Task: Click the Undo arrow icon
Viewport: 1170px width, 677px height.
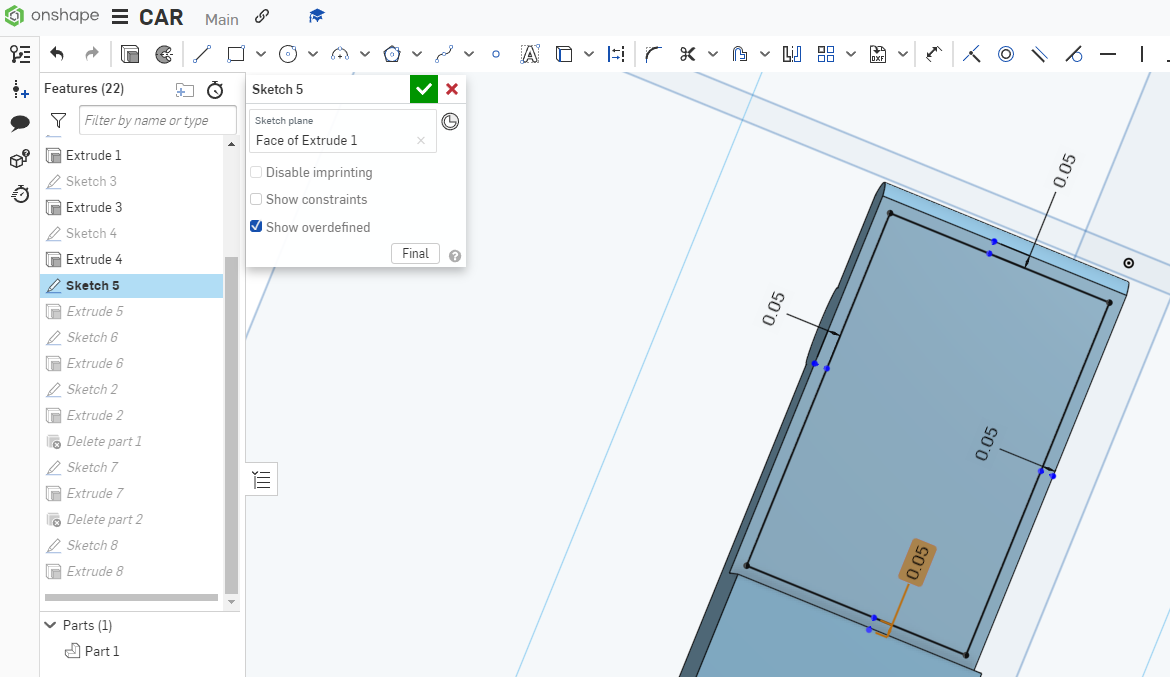Action: pyautogui.click(x=57, y=54)
